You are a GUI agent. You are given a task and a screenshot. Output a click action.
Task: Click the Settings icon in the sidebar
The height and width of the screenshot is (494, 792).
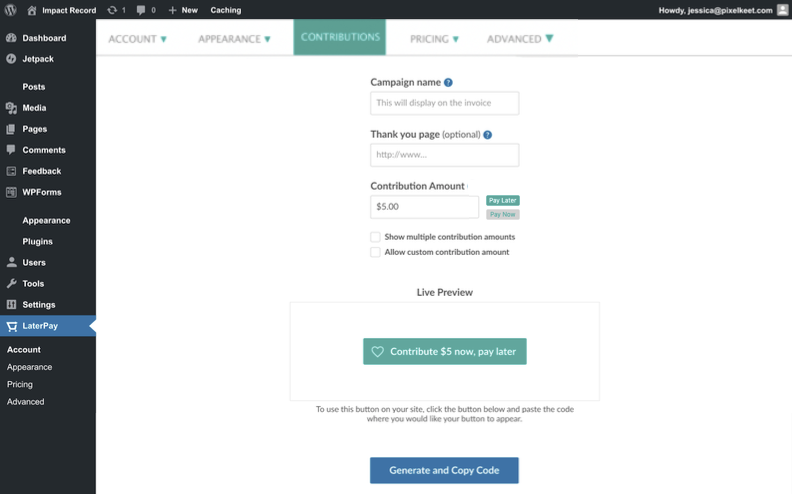pos(11,305)
